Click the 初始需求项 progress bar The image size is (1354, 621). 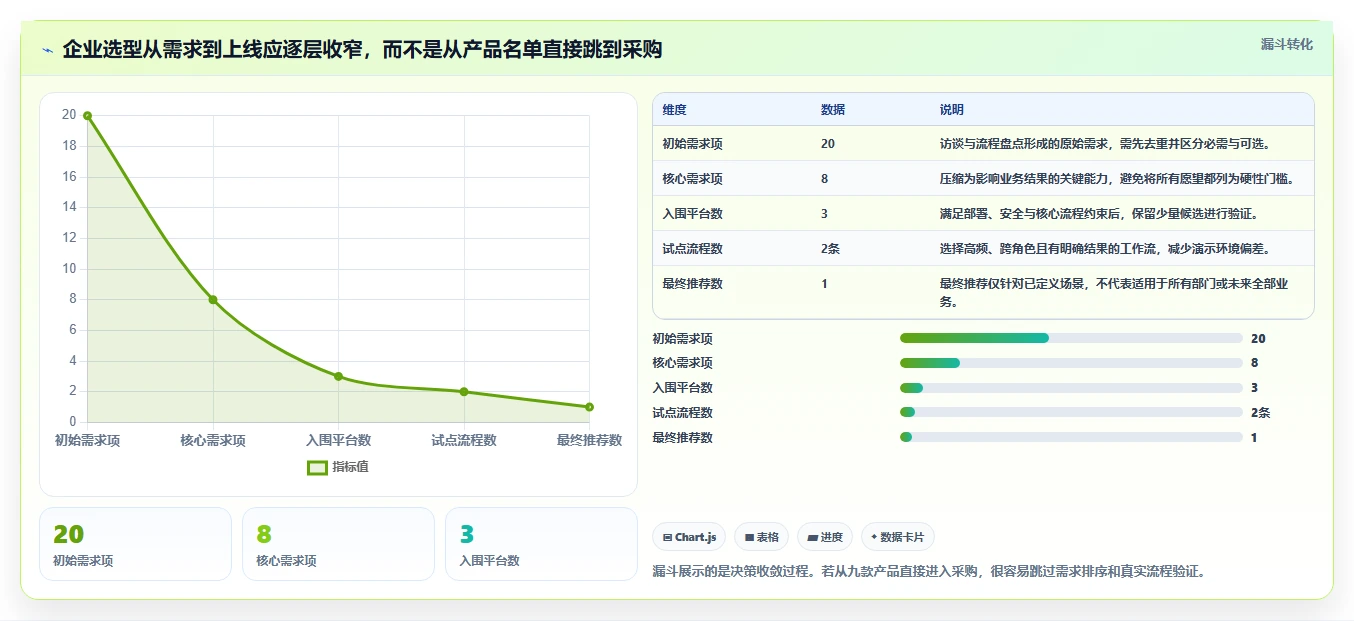[x=1071, y=338]
